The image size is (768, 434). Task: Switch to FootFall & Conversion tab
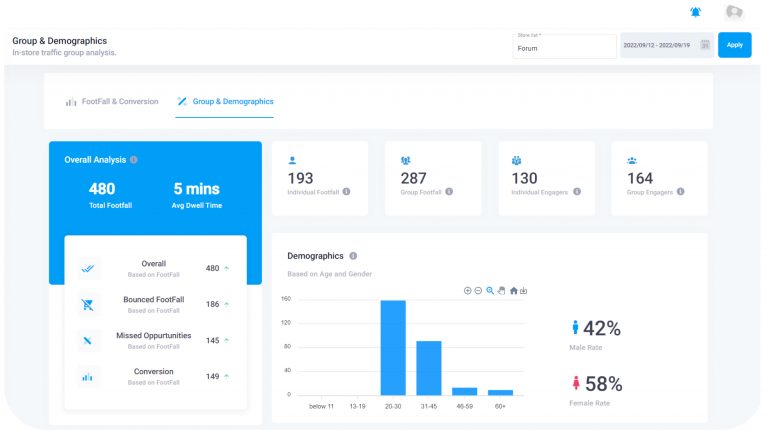tap(112, 101)
